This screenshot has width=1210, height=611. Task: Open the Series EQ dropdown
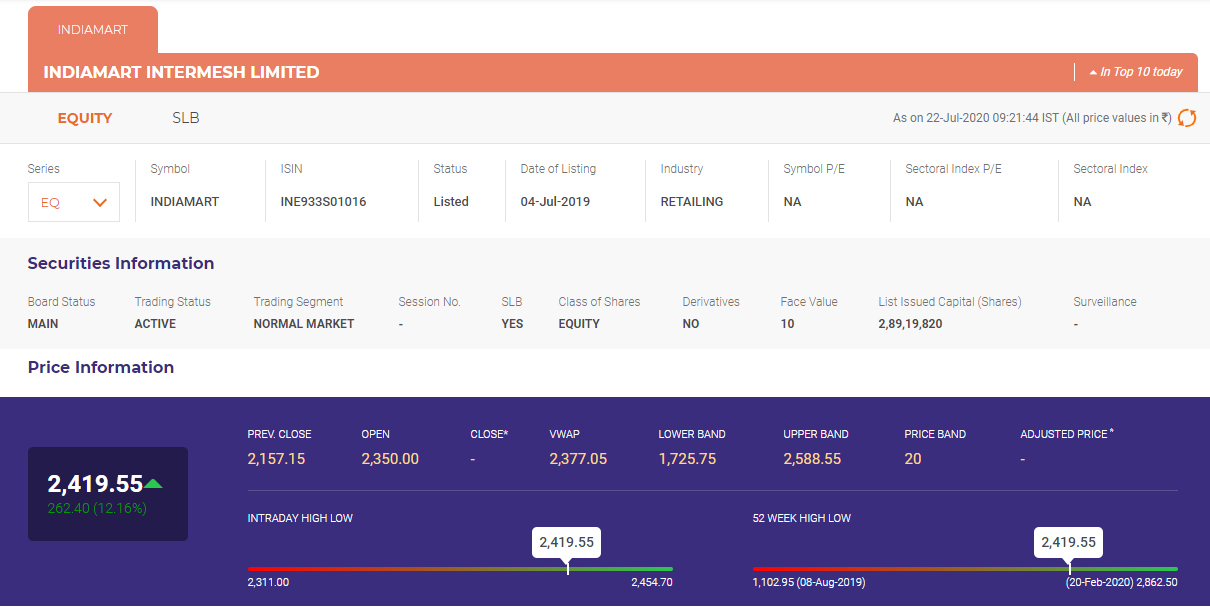coord(74,202)
